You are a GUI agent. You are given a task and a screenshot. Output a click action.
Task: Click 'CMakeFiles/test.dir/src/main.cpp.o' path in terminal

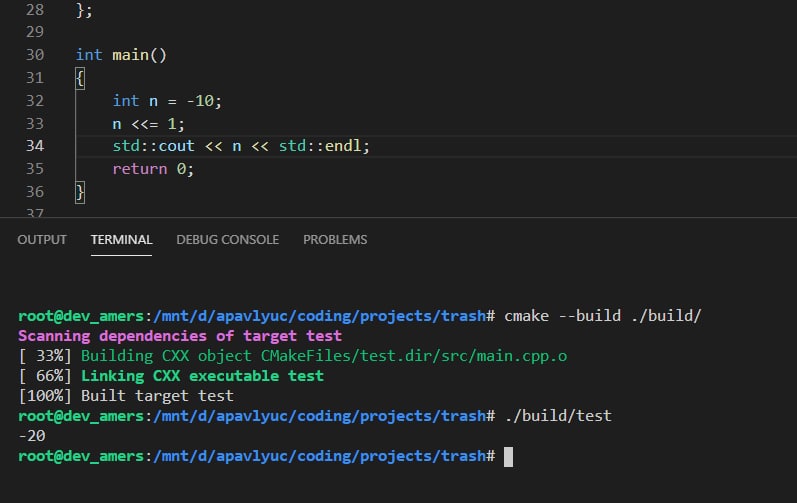tap(414, 356)
